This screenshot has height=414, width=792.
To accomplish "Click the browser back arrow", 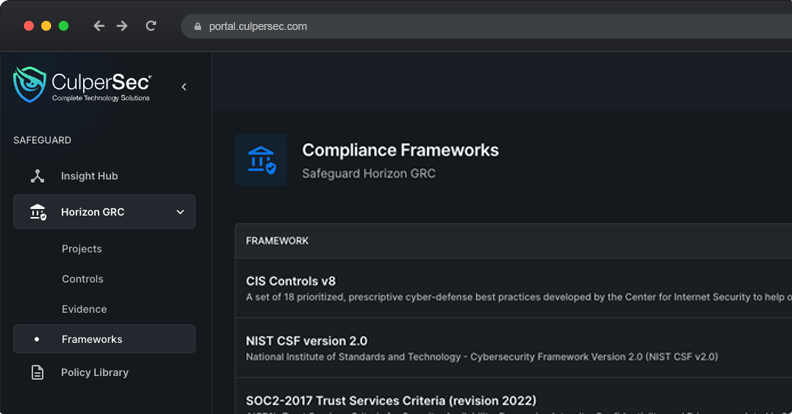I will click(x=98, y=26).
